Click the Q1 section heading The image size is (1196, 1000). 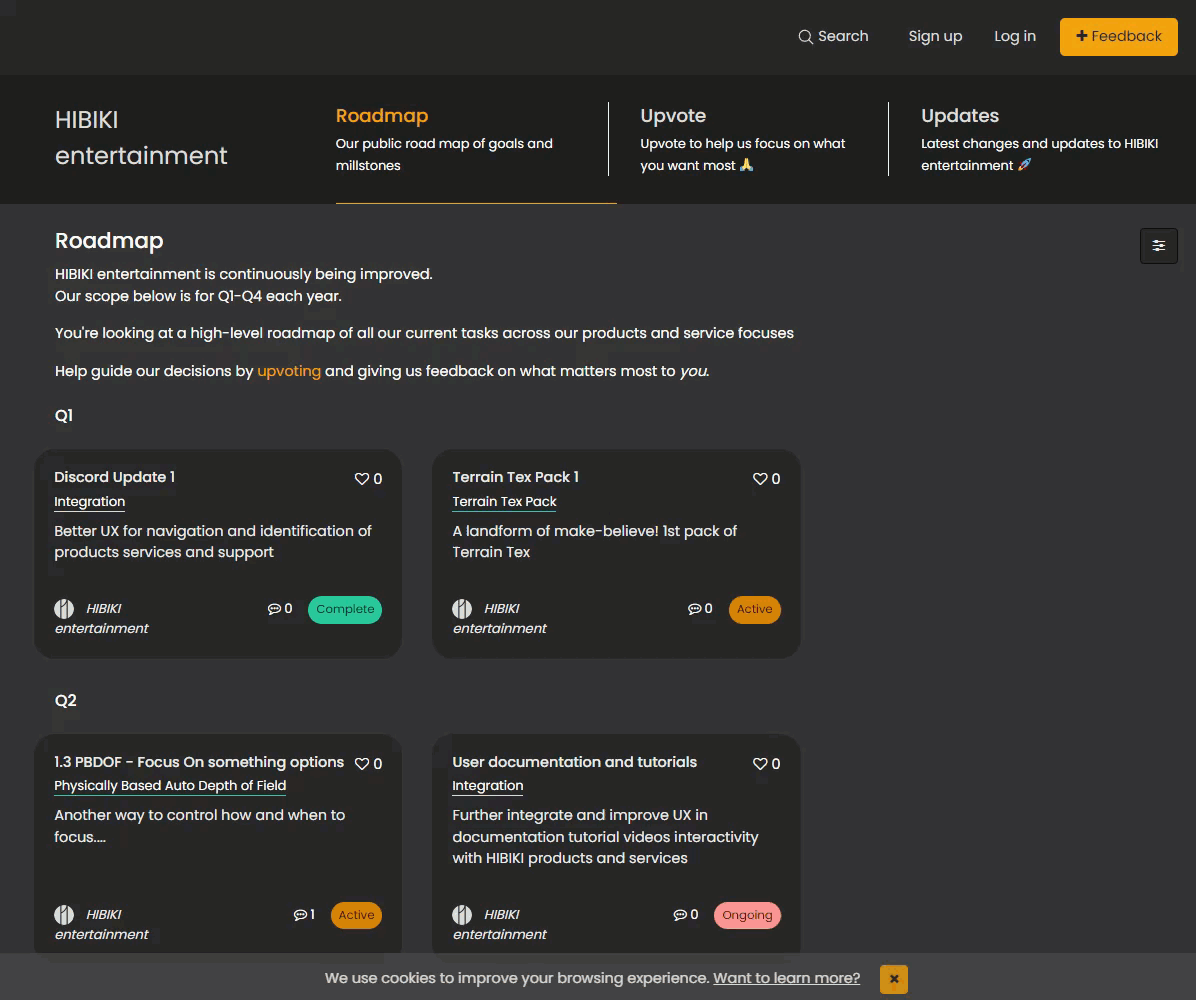[x=64, y=416]
